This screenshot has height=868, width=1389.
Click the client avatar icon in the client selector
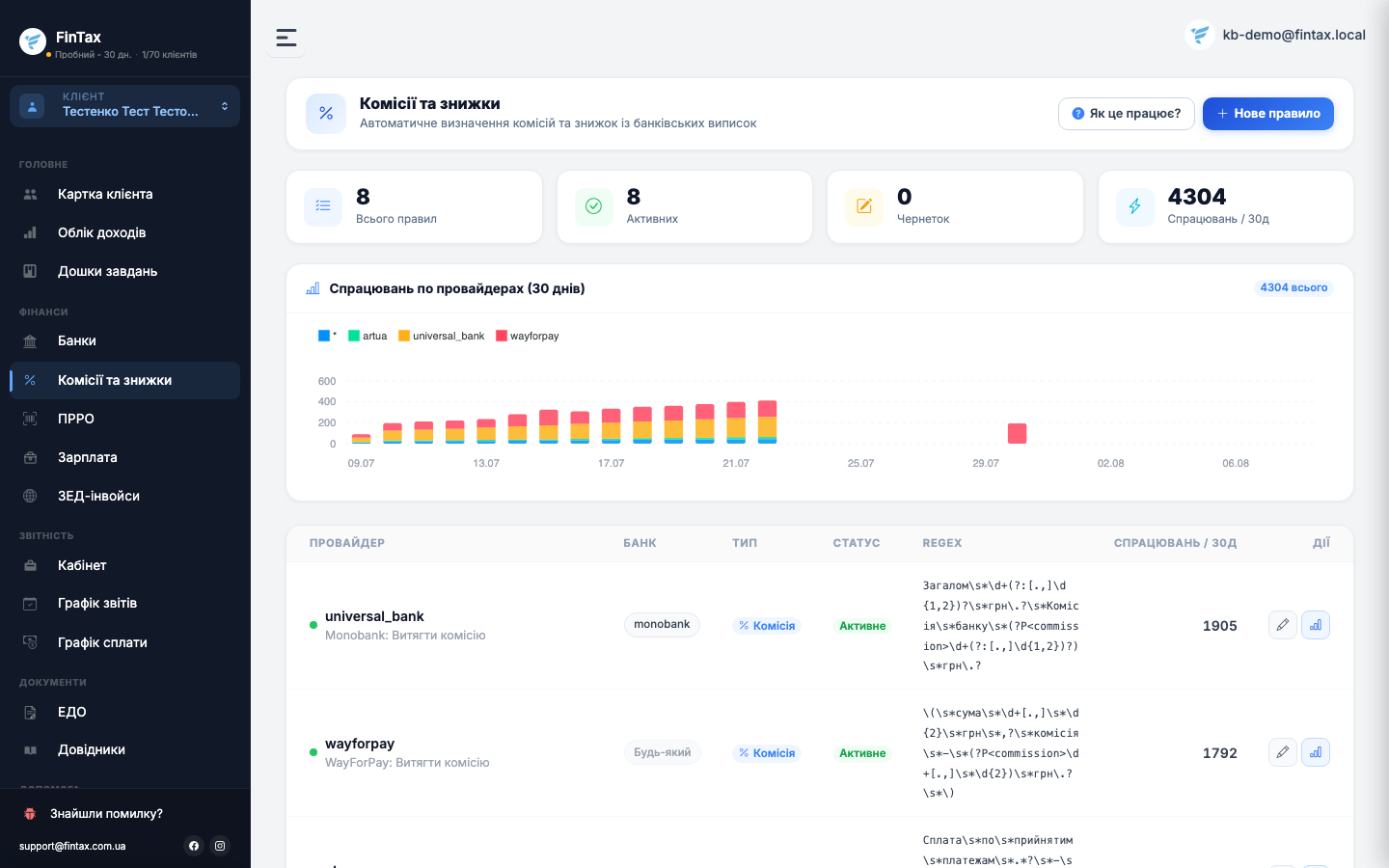[x=32, y=106]
